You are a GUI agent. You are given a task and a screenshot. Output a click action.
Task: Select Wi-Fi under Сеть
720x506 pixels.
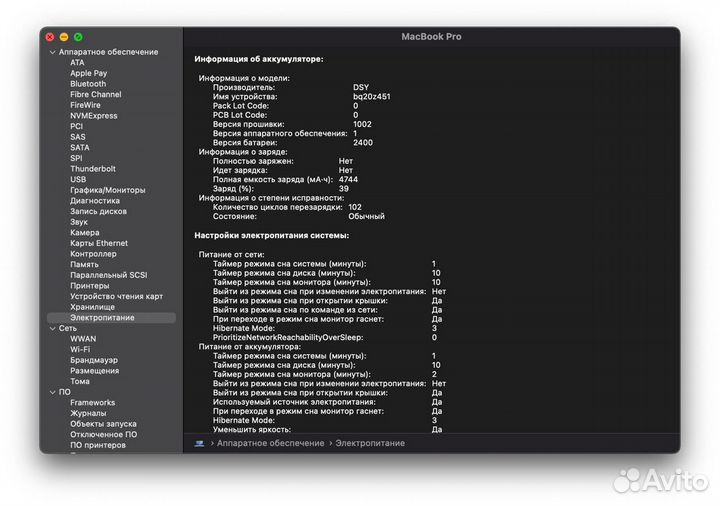80,349
